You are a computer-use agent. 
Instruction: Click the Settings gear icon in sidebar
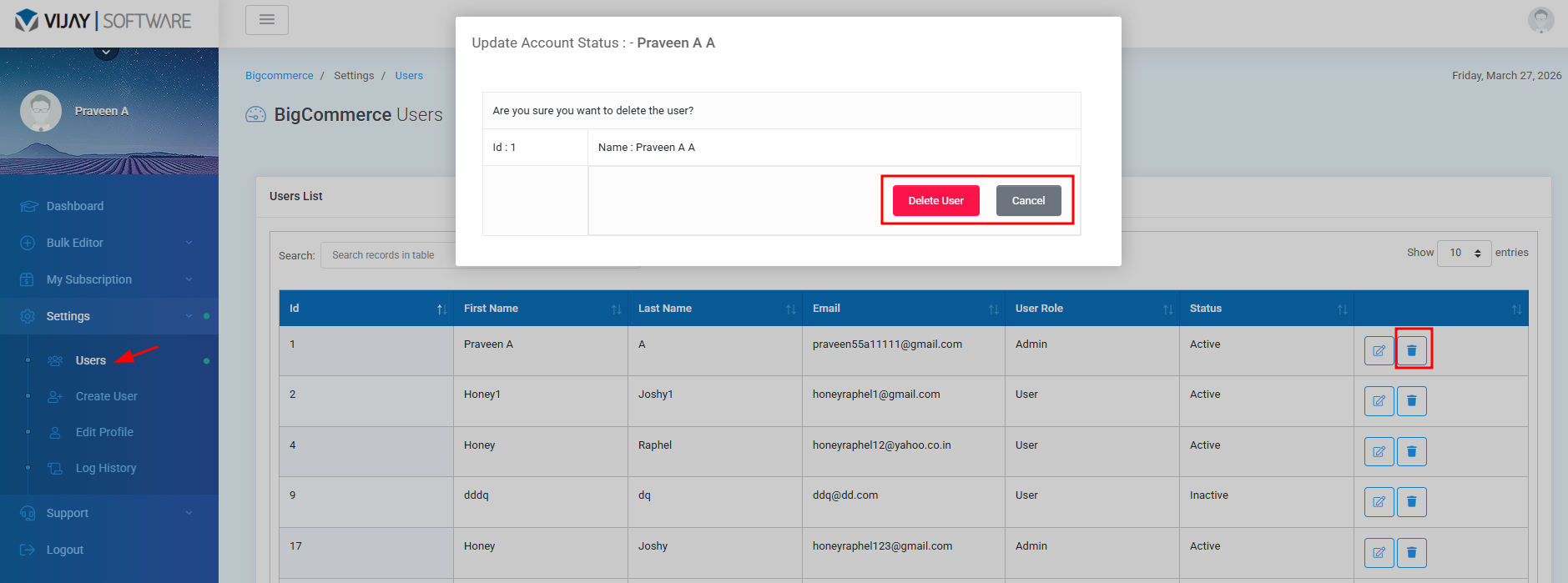(x=28, y=316)
